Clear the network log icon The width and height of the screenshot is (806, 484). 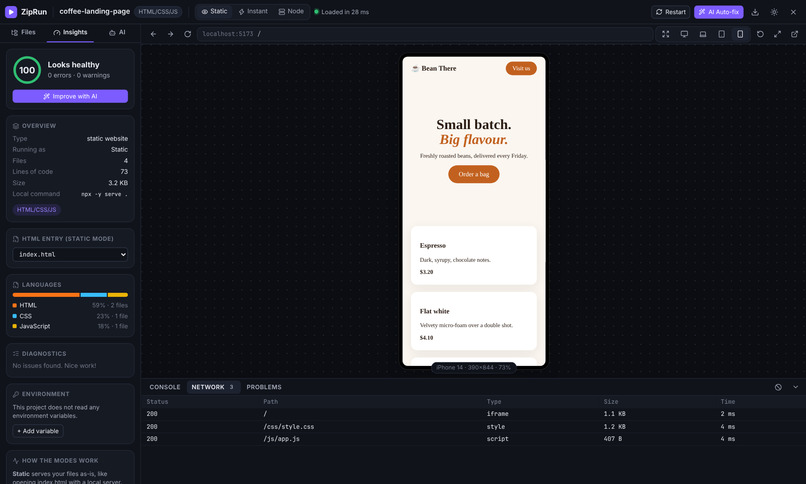click(778, 387)
